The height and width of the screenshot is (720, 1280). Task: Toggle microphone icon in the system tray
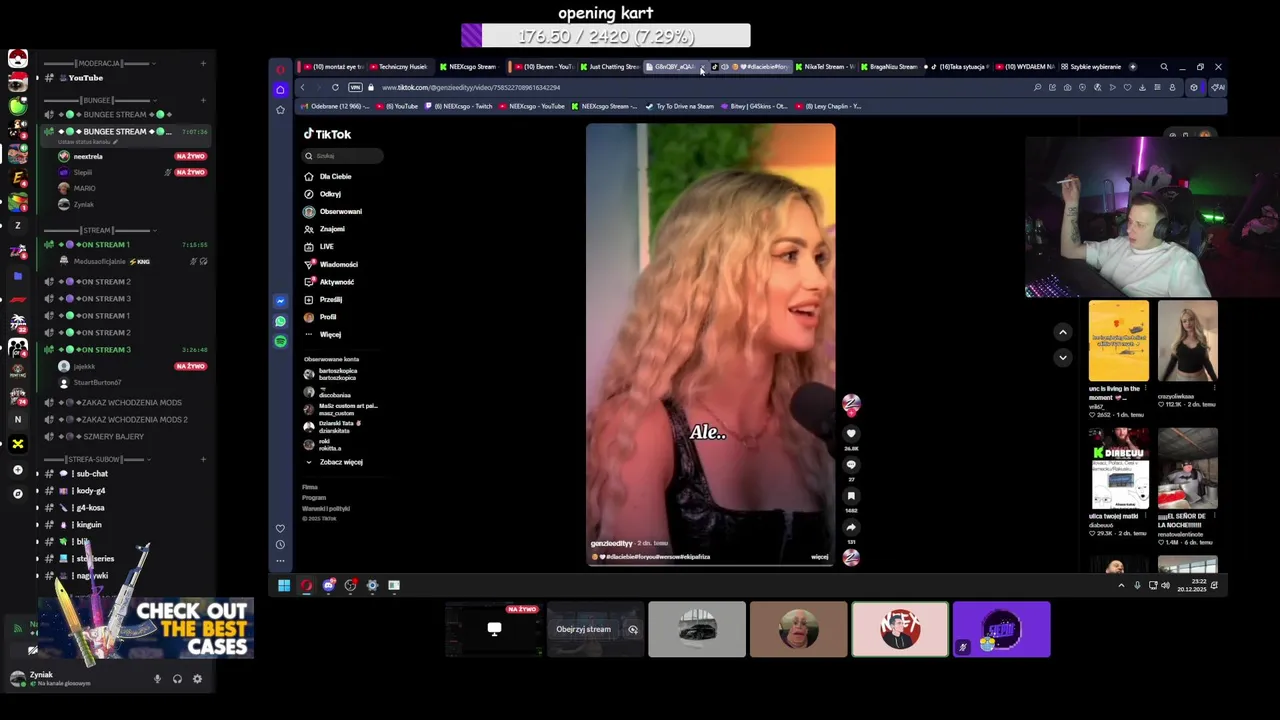tap(1137, 585)
